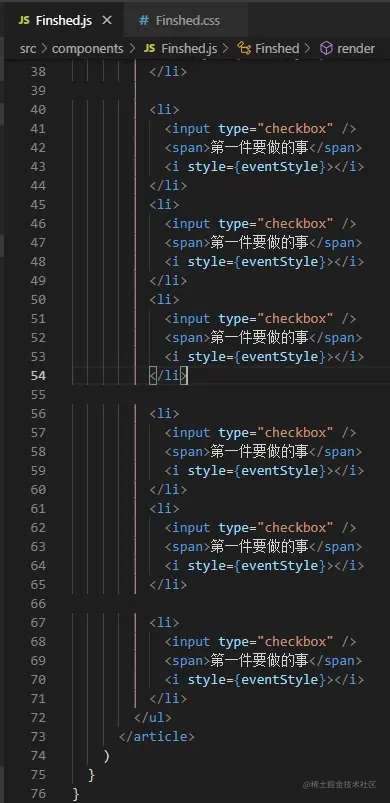Screen dimensions: 390x803
Task: Select Finshed.js in the breadcrumb path
Action: pos(189,49)
